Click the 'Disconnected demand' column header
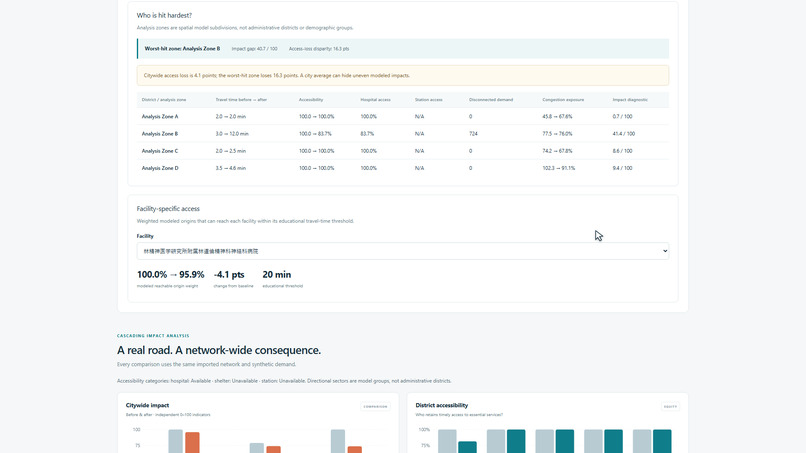This screenshot has width=806, height=453. coord(491,100)
